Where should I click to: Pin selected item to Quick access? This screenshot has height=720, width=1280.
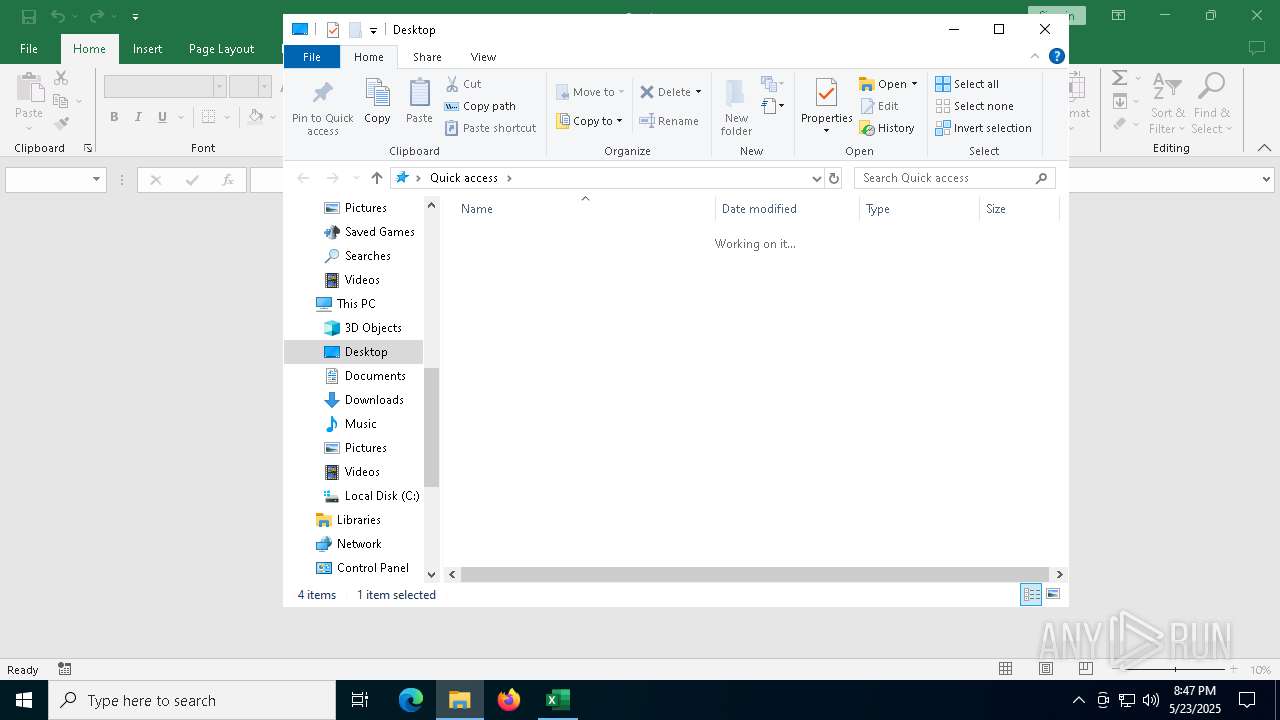(322, 108)
